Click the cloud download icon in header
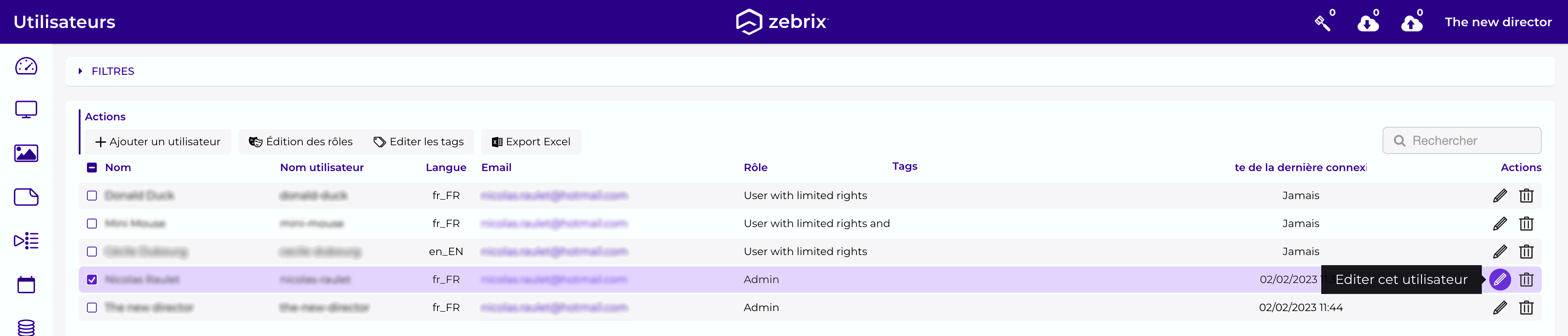Screen dimensions: 1568x336 (1368, 23)
